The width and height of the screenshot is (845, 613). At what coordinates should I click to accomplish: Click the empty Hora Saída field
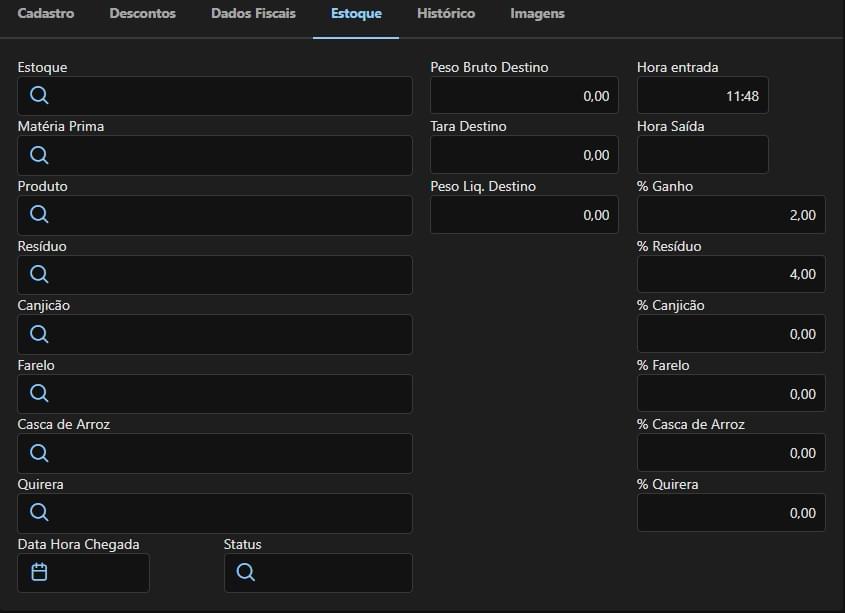point(702,155)
